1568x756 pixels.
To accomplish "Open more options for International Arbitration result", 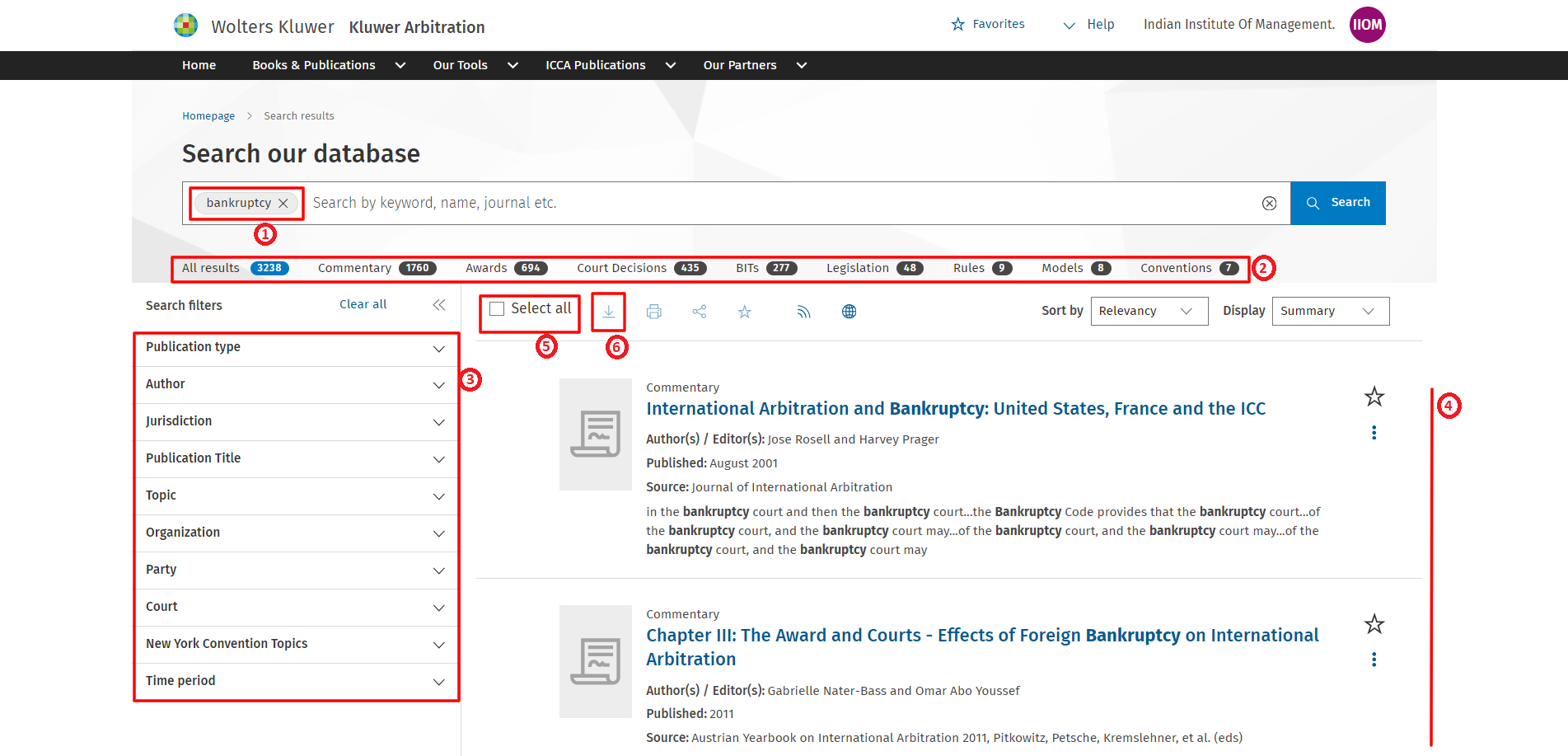I will tap(1374, 433).
